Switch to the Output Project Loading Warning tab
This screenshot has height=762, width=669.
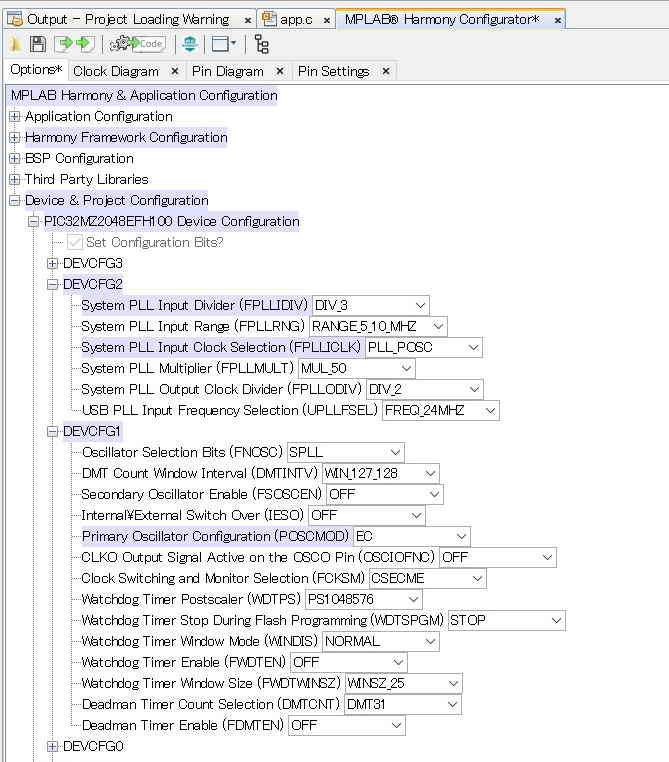[128, 19]
